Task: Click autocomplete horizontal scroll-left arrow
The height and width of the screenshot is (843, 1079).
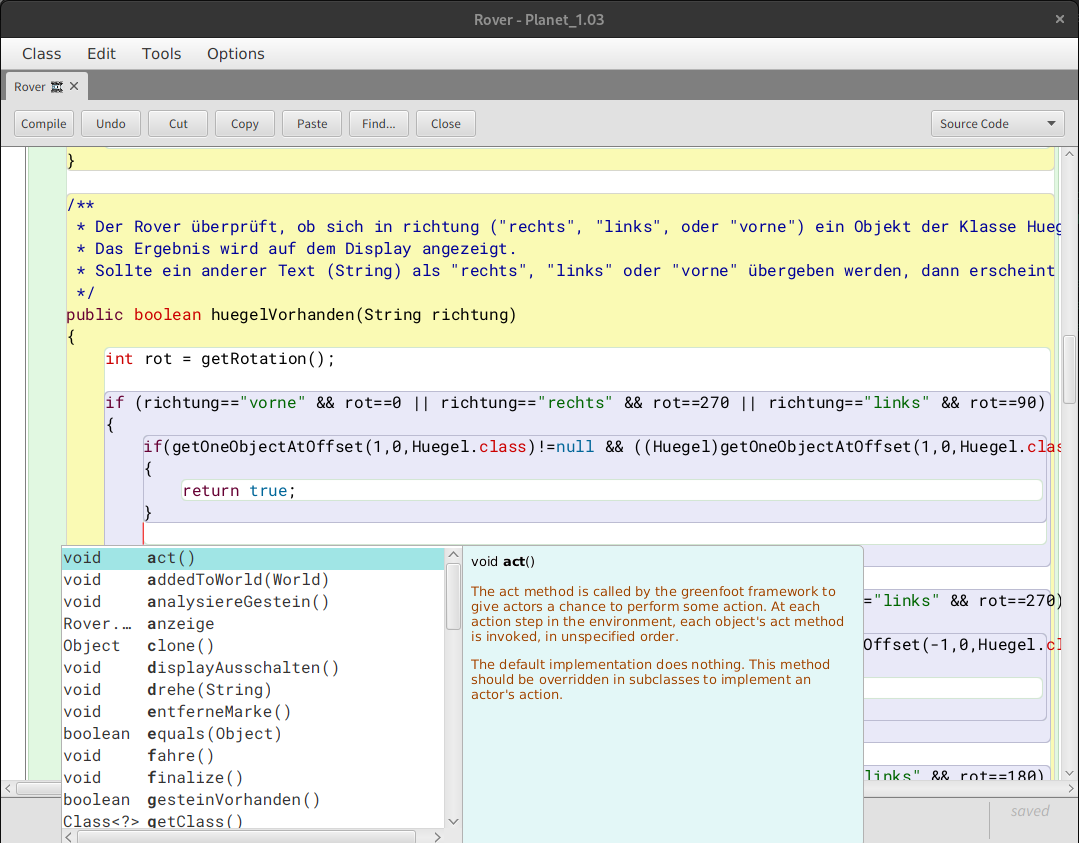Action: 68,837
